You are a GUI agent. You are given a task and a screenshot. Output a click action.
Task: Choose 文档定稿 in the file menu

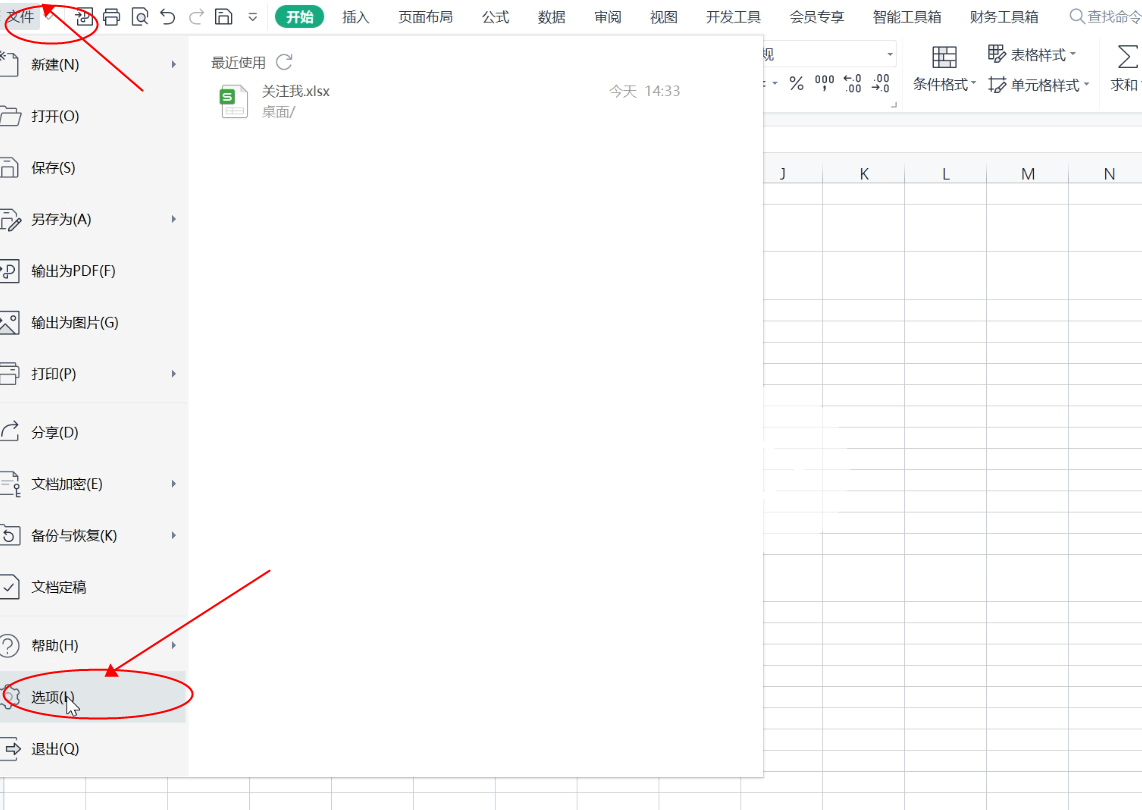92,587
